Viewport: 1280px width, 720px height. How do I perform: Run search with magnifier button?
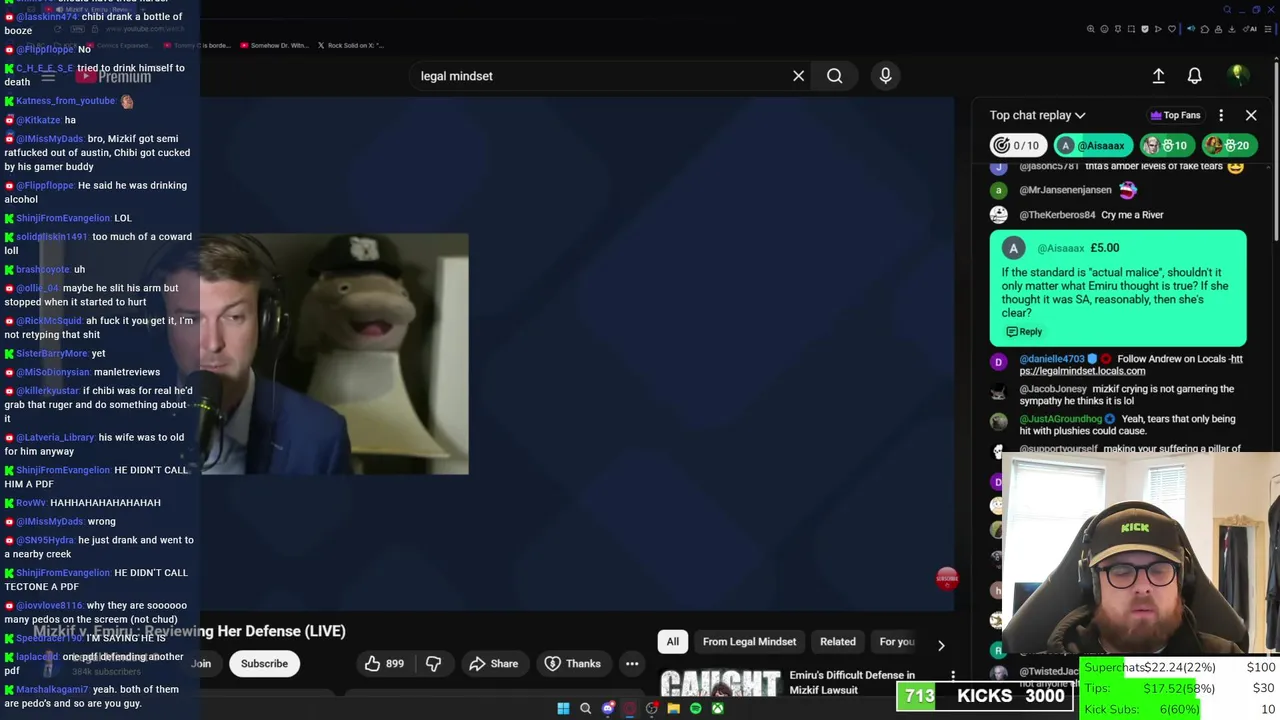834,76
